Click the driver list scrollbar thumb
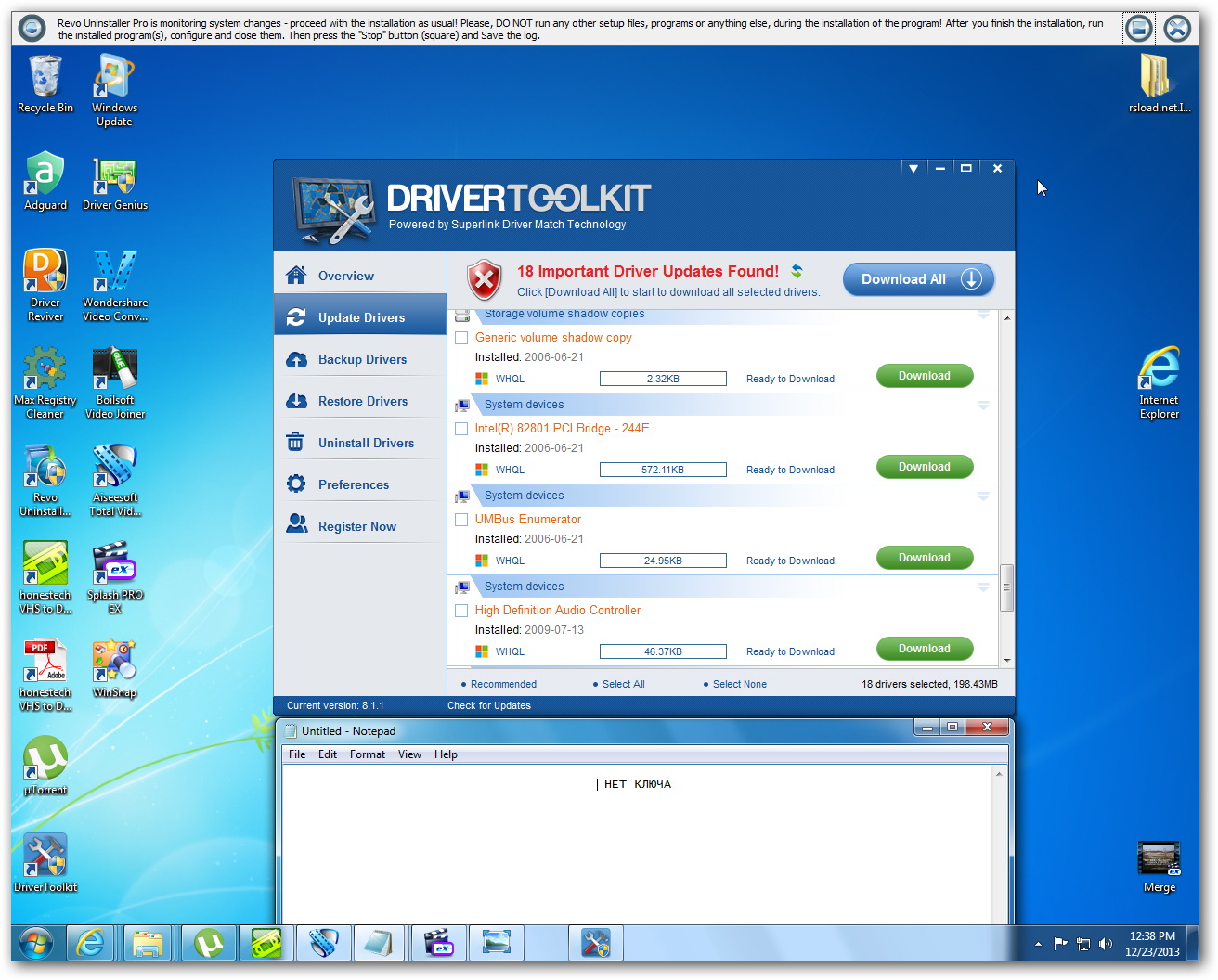1218x980 pixels. point(1006,587)
